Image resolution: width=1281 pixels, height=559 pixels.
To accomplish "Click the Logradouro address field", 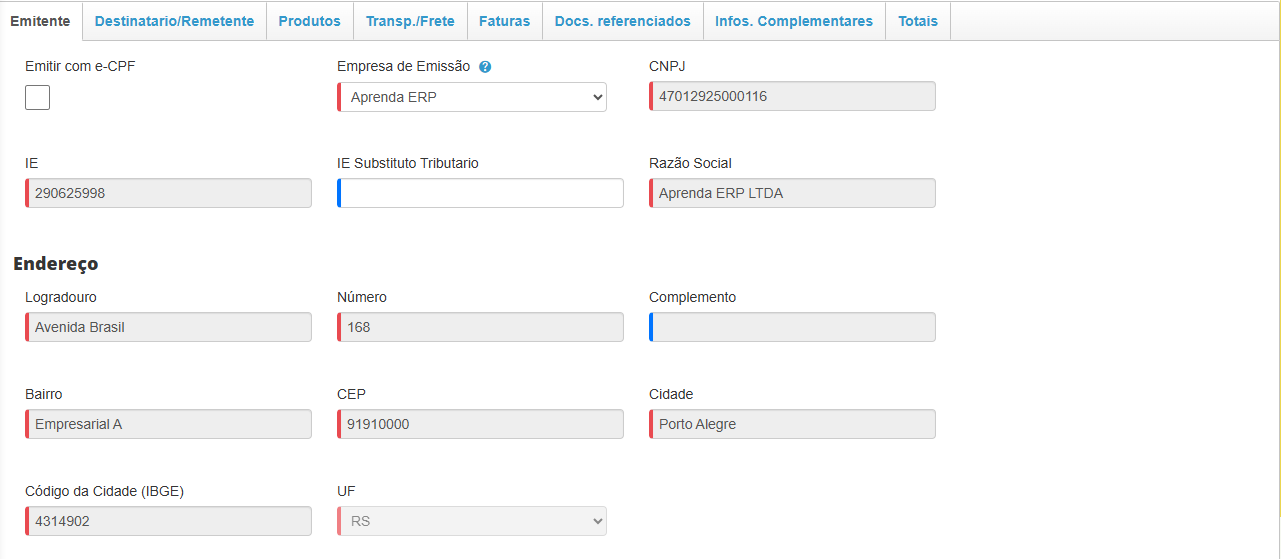I will pyautogui.click(x=169, y=327).
